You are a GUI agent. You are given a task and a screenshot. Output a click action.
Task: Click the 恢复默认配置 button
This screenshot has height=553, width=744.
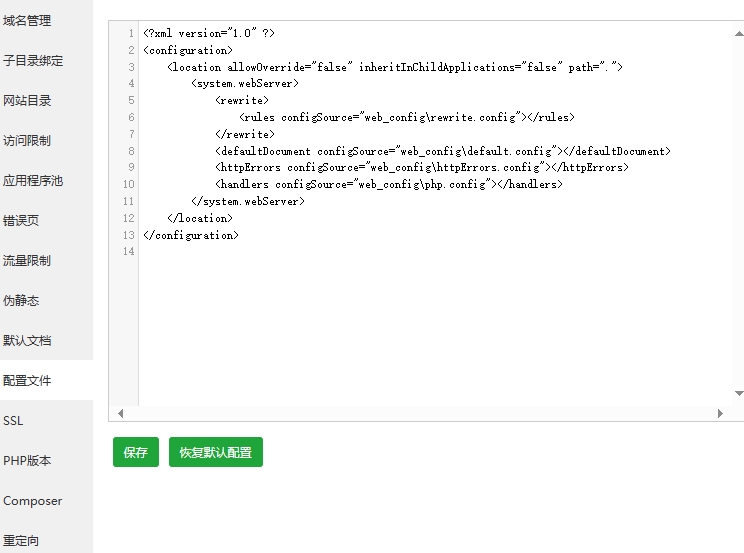coord(216,452)
